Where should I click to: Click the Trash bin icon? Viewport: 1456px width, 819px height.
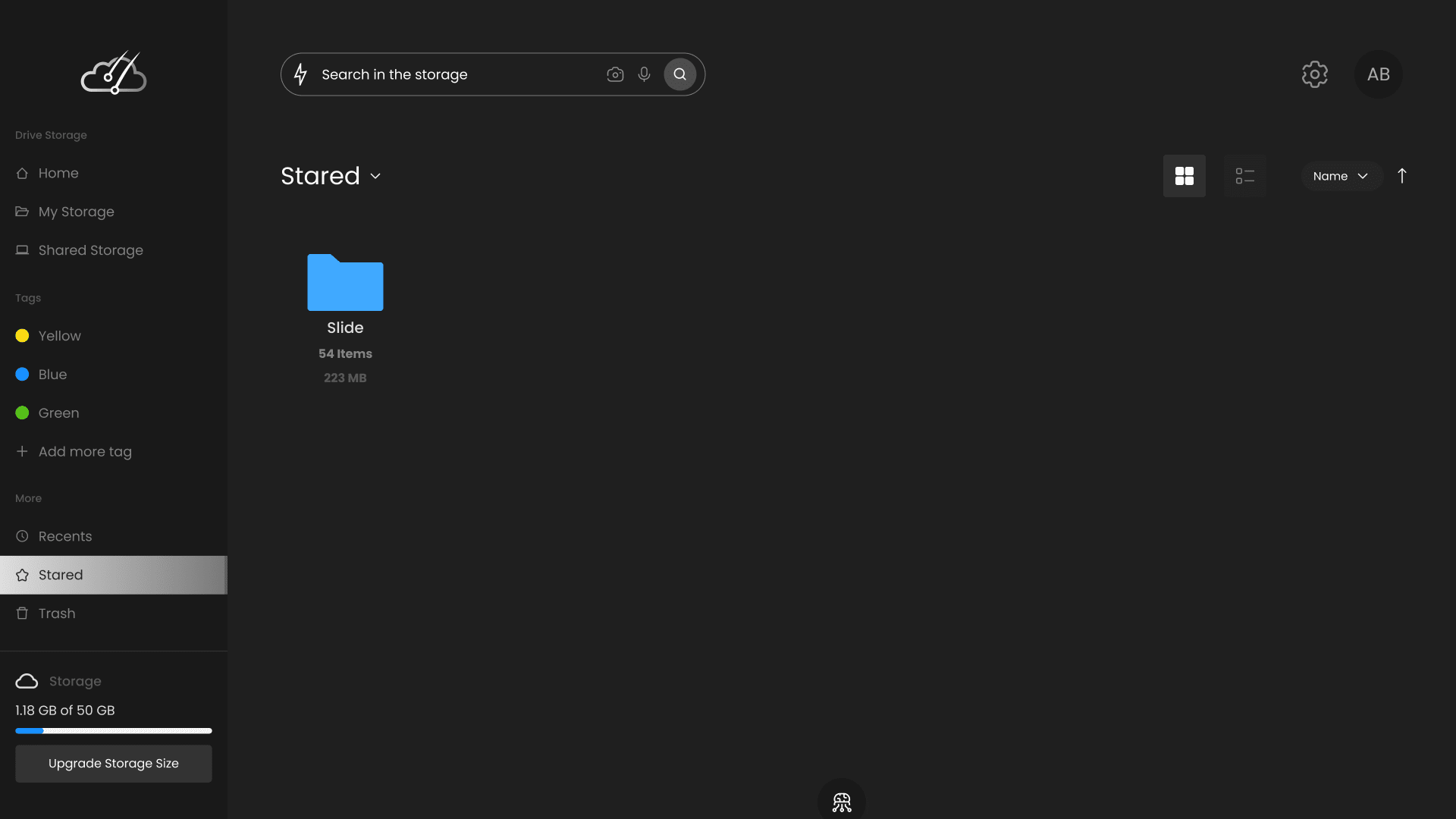click(x=22, y=613)
